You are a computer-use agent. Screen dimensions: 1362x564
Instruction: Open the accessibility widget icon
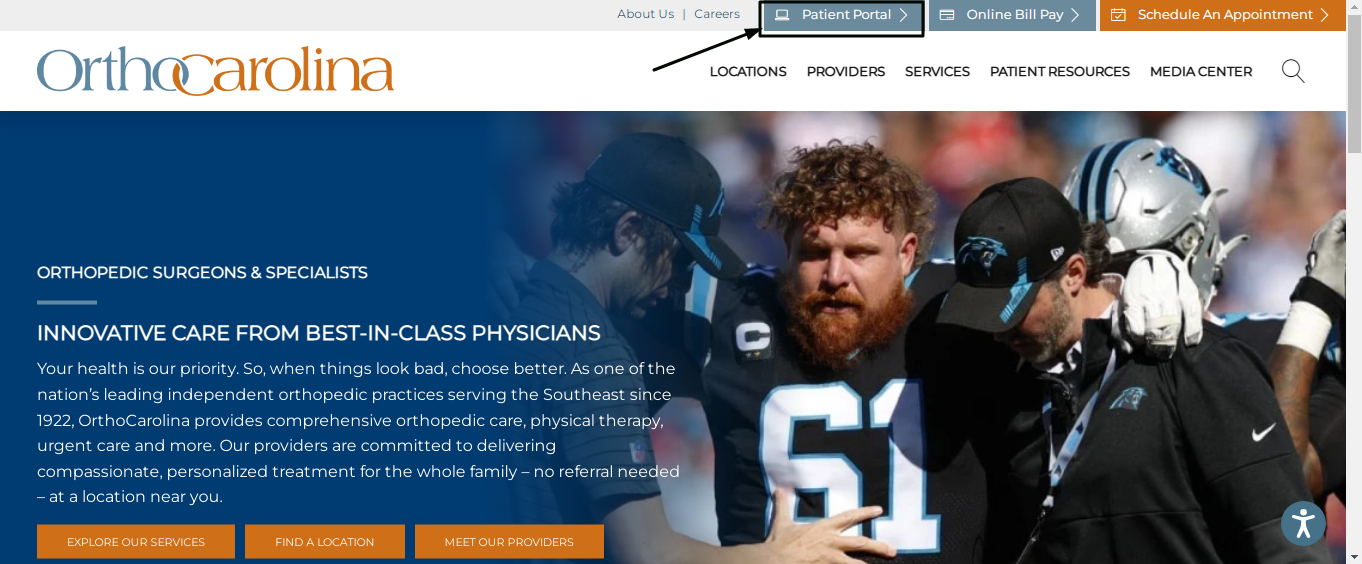[1303, 523]
